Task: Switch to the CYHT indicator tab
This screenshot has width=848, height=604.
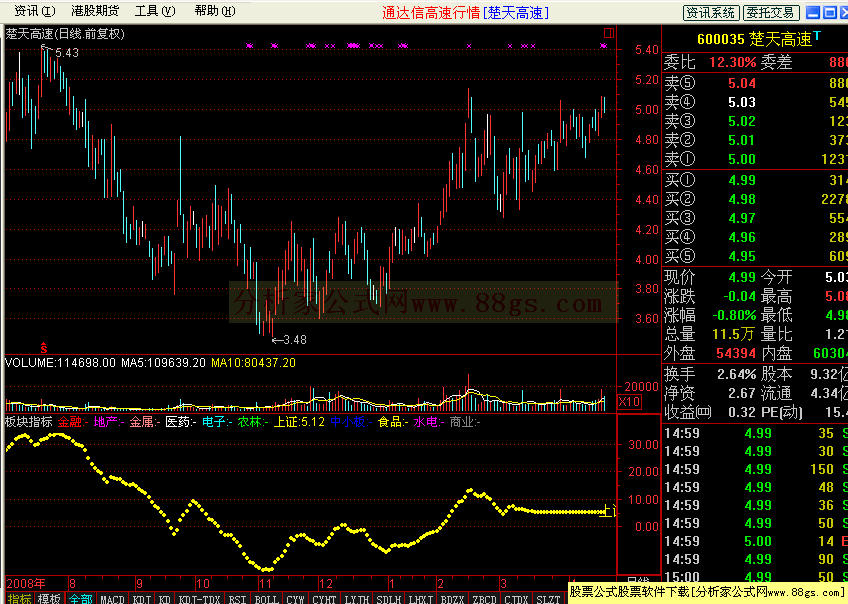Action: pos(324,599)
